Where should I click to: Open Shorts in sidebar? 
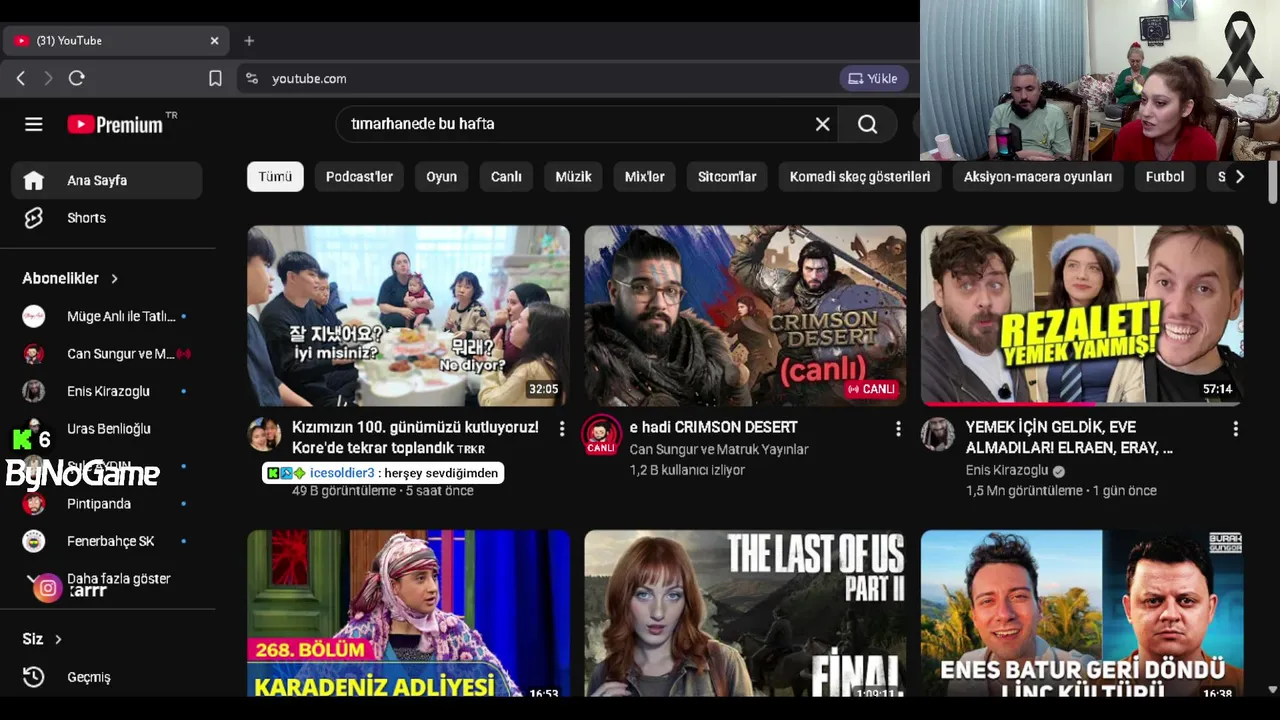pos(107,218)
